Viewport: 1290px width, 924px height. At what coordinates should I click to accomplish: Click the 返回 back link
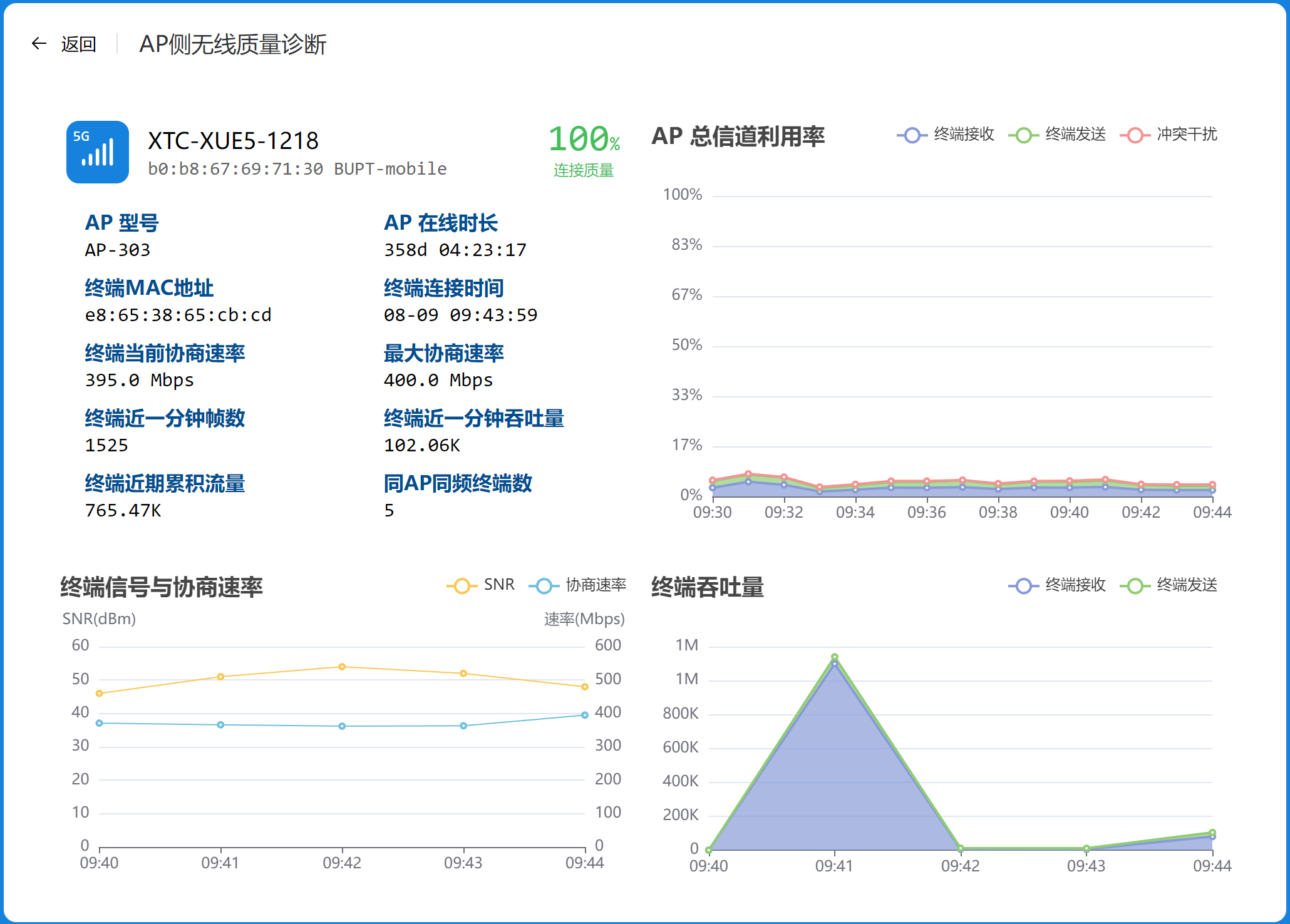click(x=79, y=44)
